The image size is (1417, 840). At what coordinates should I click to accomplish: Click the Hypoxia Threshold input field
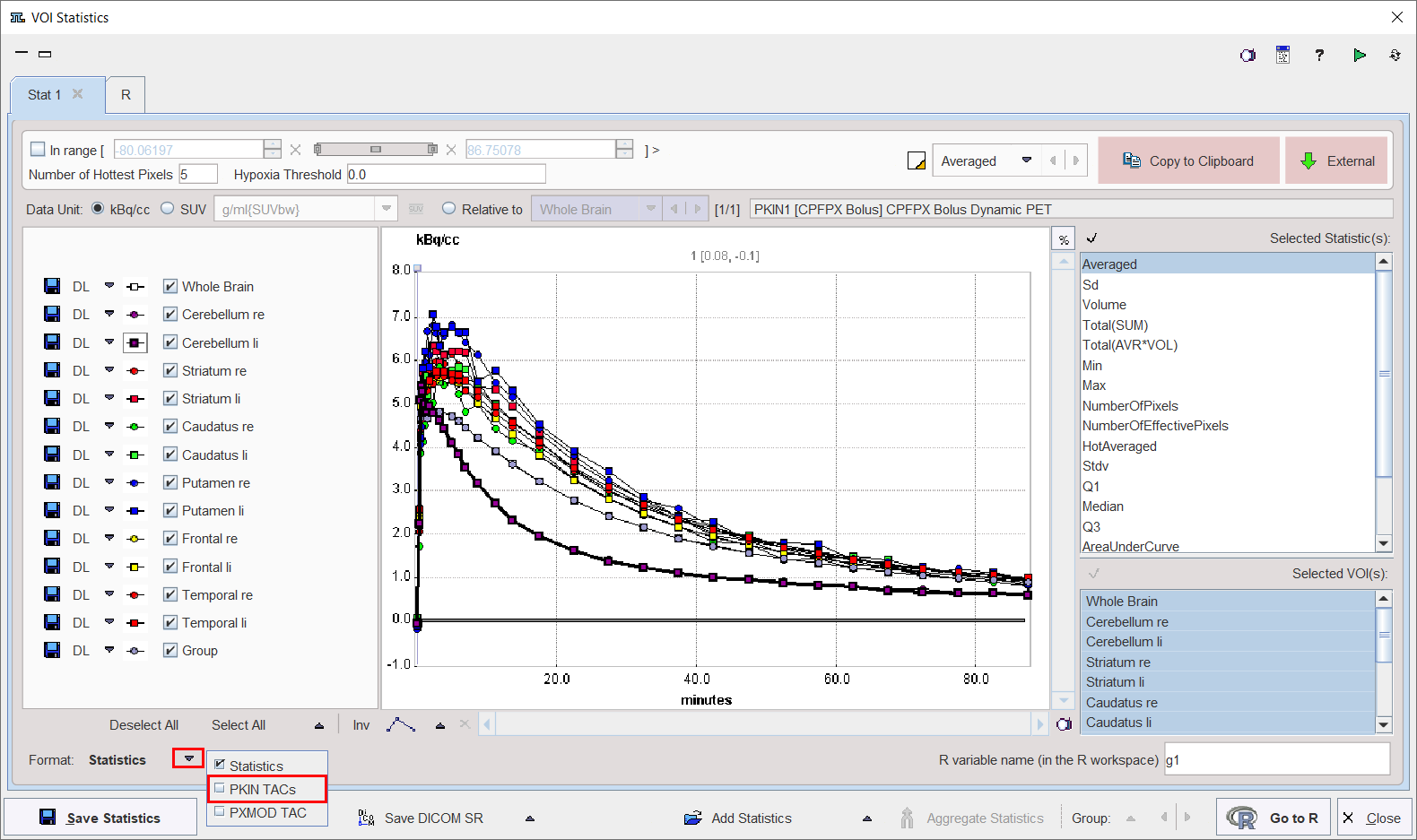(x=446, y=174)
